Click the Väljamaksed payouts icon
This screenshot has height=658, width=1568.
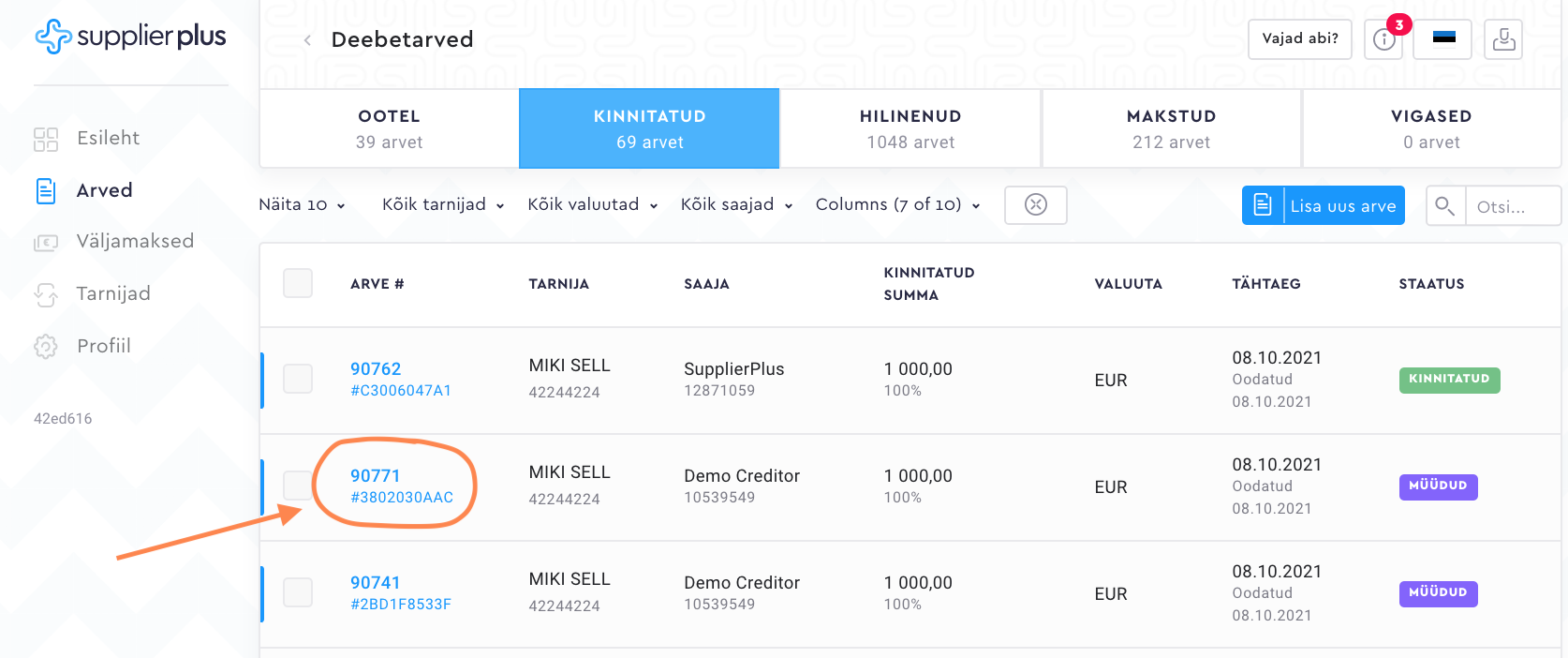(46, 242)
